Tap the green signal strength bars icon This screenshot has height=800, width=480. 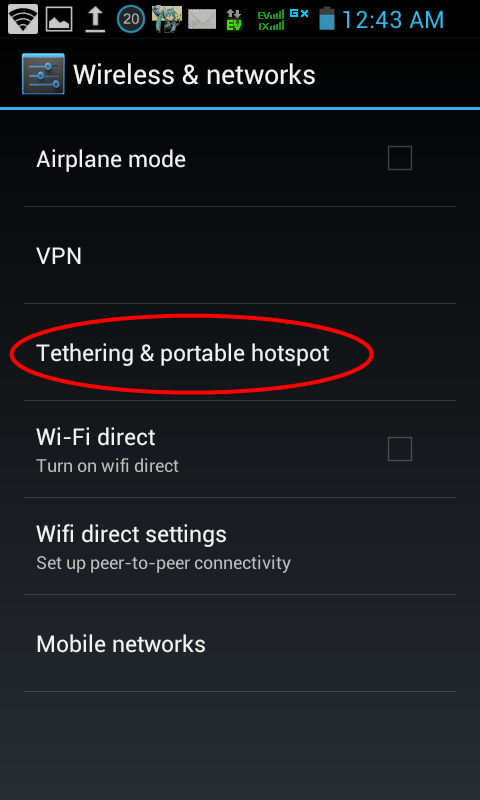click(271, 20)
